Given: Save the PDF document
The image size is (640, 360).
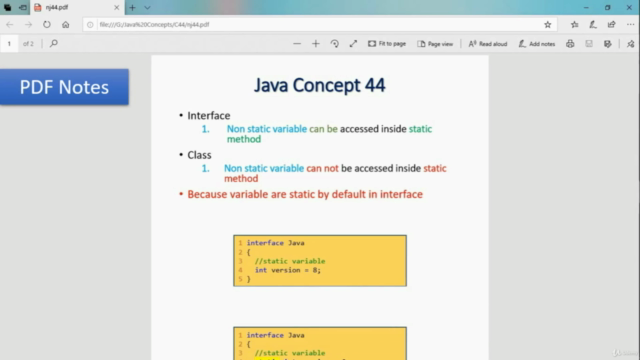Looking at the screenshot, I should click(589, 44).
